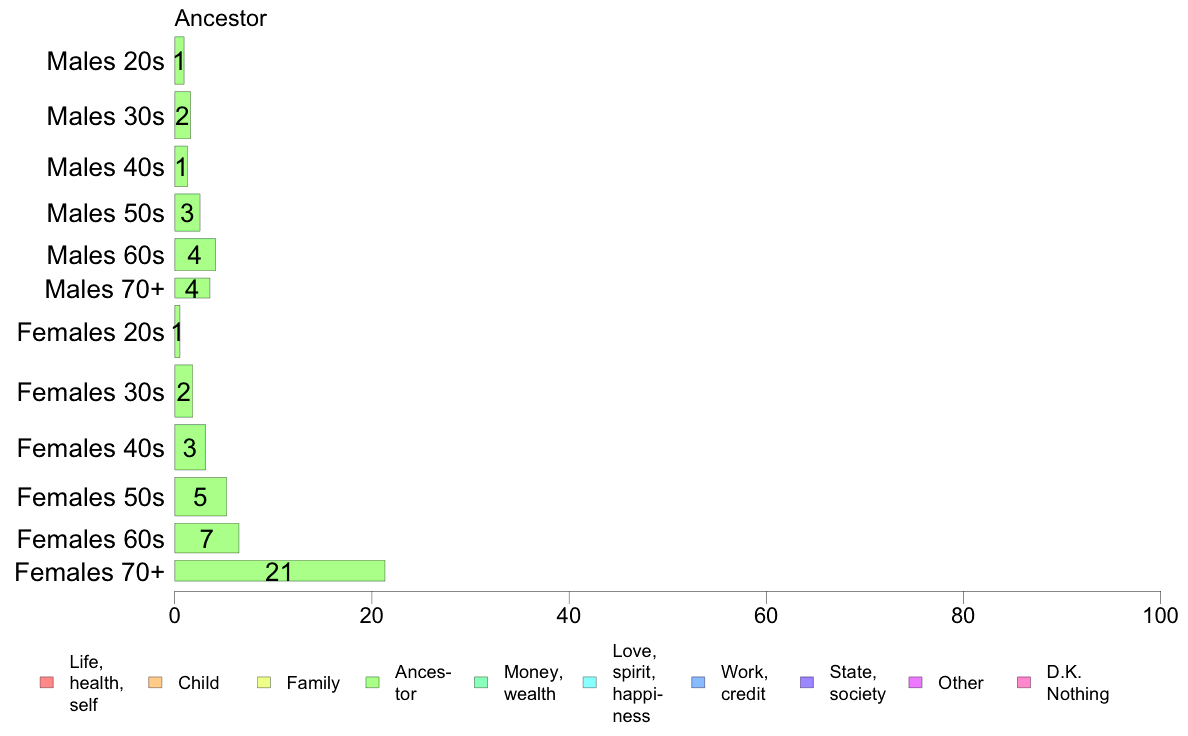Select the Females 70+ bar showing 21
Screen dimensions: 1188x736
coord(280,571)
